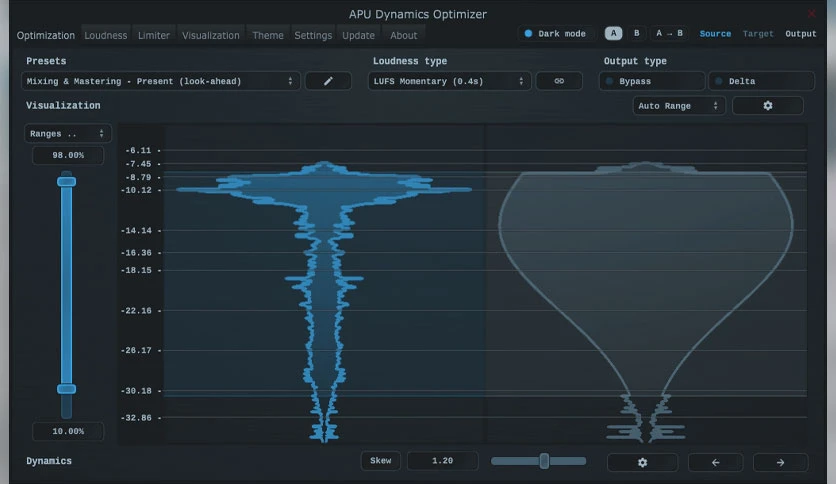Show the Source view
This screenshot has width=836, height=484.
pyautogui.click(x=715, y=34)
